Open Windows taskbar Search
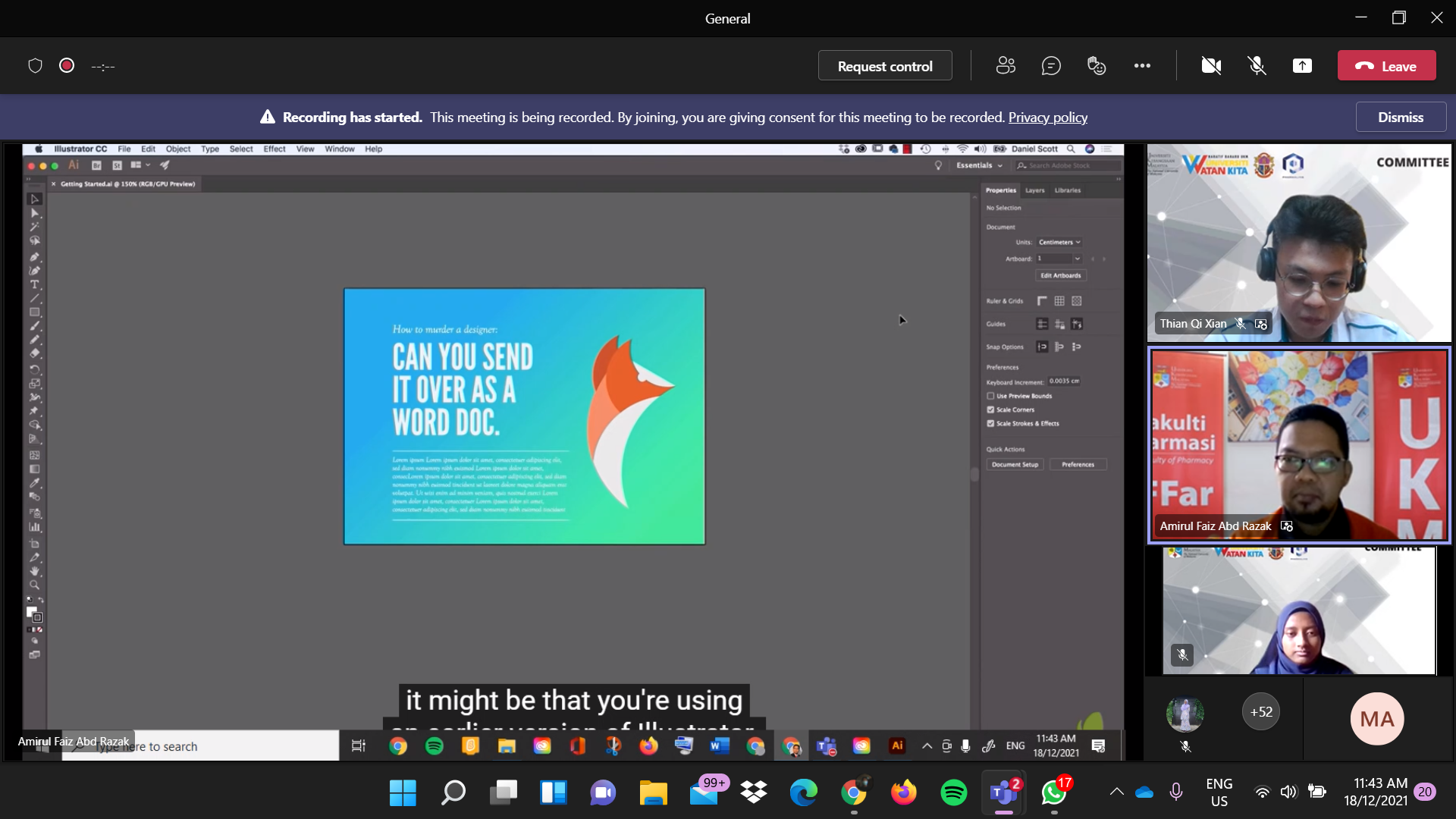The height and width of the screenshot is (819, 1456). pyautogui.click(x=453, y=792)
